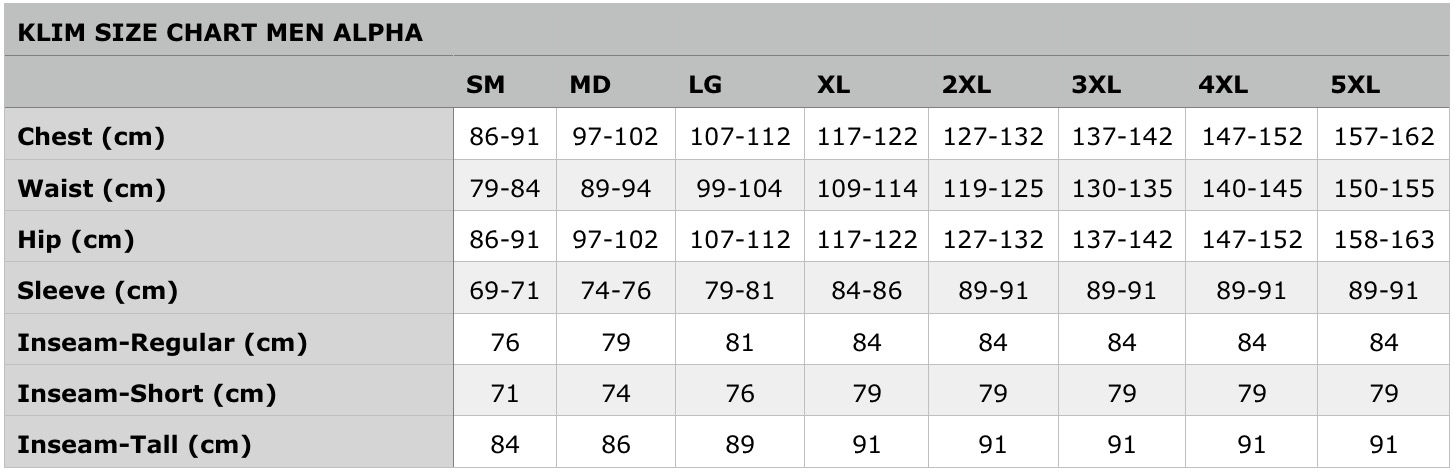Click the KLIM SIZE CHART MEN ALPHA title
The image size is (1454, 472).
click(219, 33)
